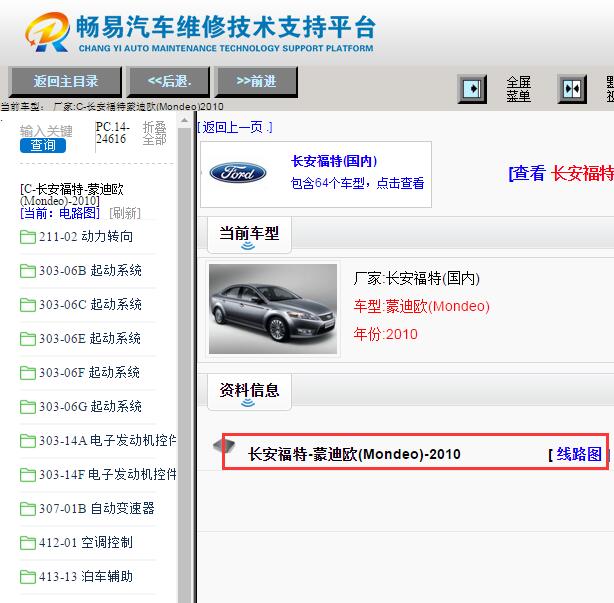Open folder icon for 303-06G 起动系统
Screen dimensions: 614x603
coord(28,407)
